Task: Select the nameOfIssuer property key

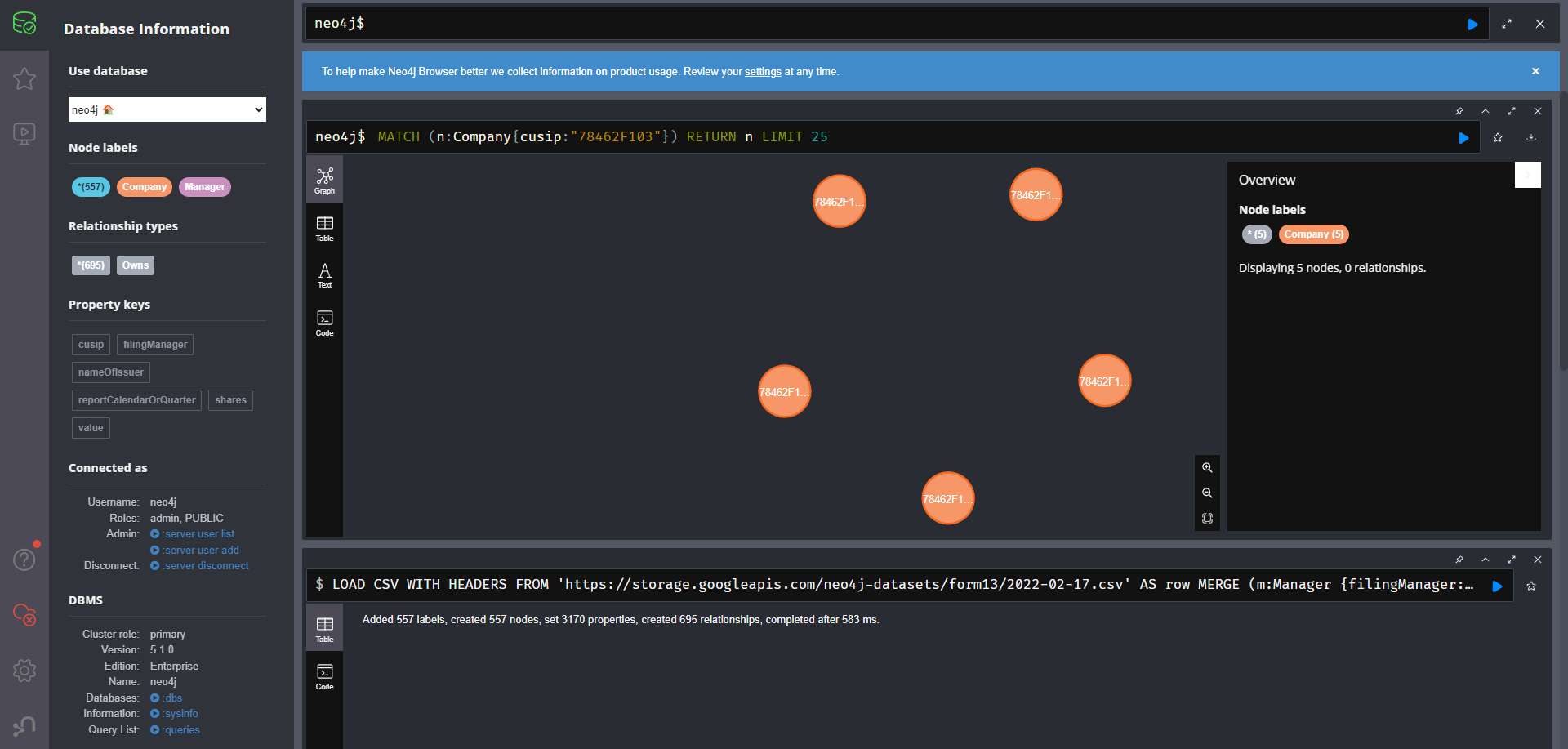Action: [x=111, y=372]
